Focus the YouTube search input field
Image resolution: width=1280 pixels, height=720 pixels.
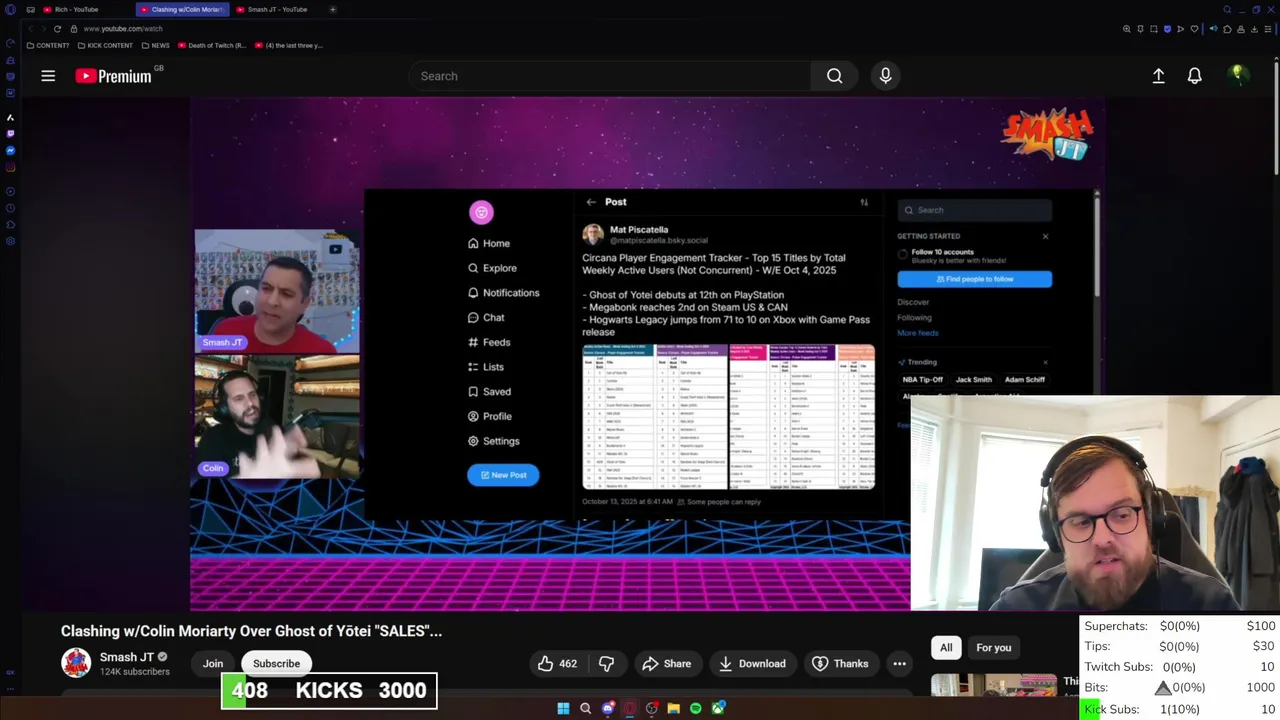point(609,76)
